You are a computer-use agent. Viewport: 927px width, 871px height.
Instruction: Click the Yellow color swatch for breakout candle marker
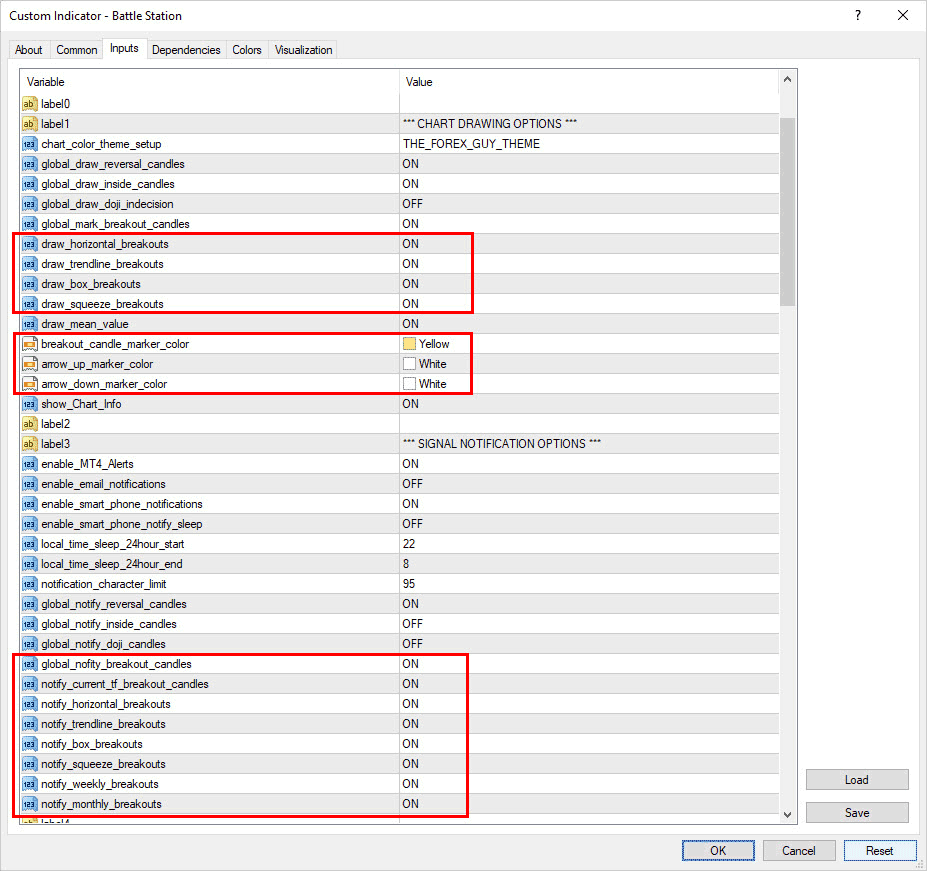(x=409, y=344)
